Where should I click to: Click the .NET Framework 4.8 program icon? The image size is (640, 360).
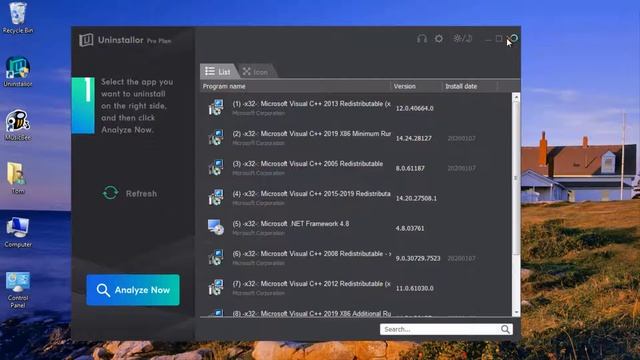click(x=216, y=227)
